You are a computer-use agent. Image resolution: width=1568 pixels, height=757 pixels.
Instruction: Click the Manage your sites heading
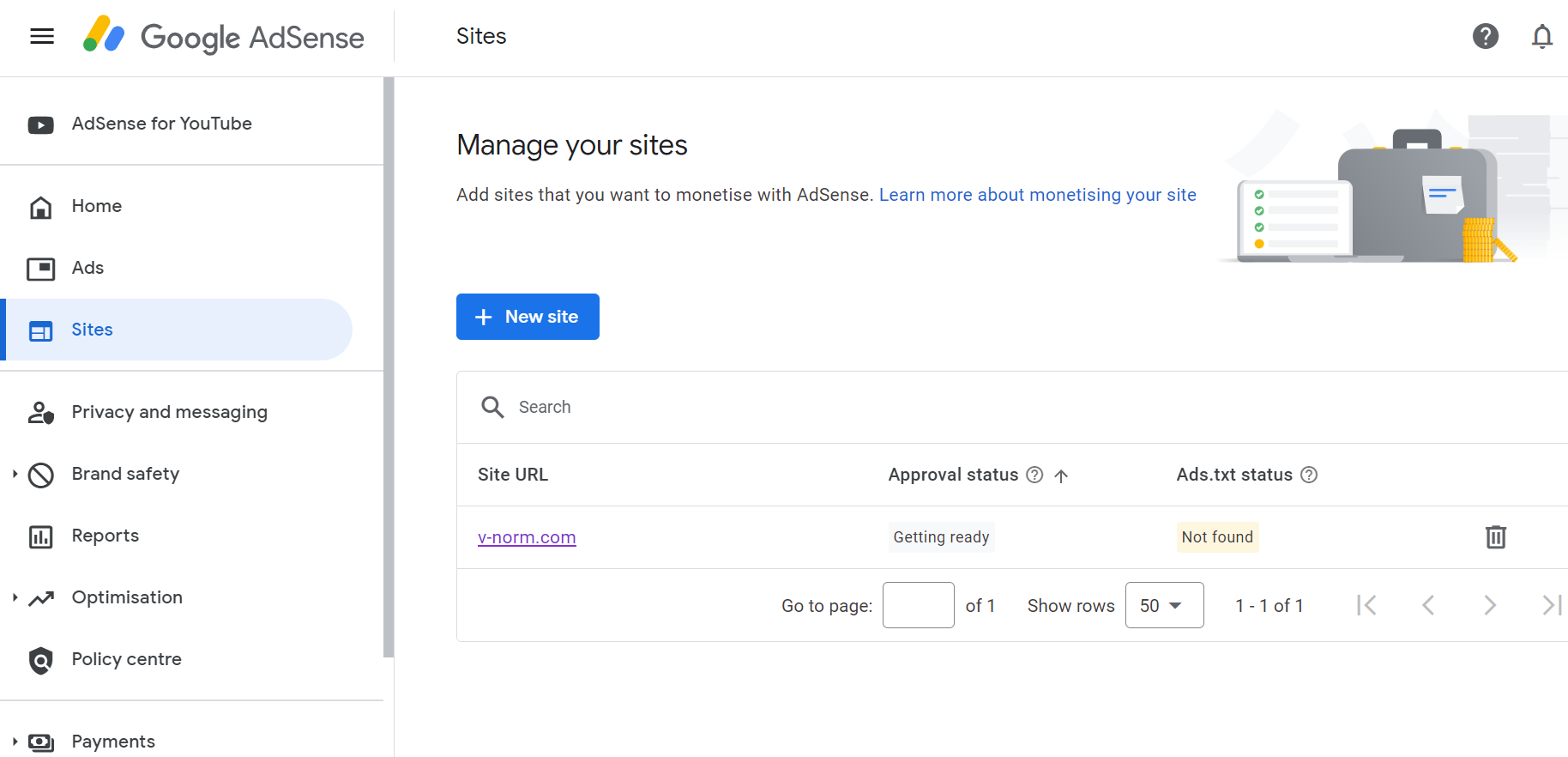click(x=572, y=145)
